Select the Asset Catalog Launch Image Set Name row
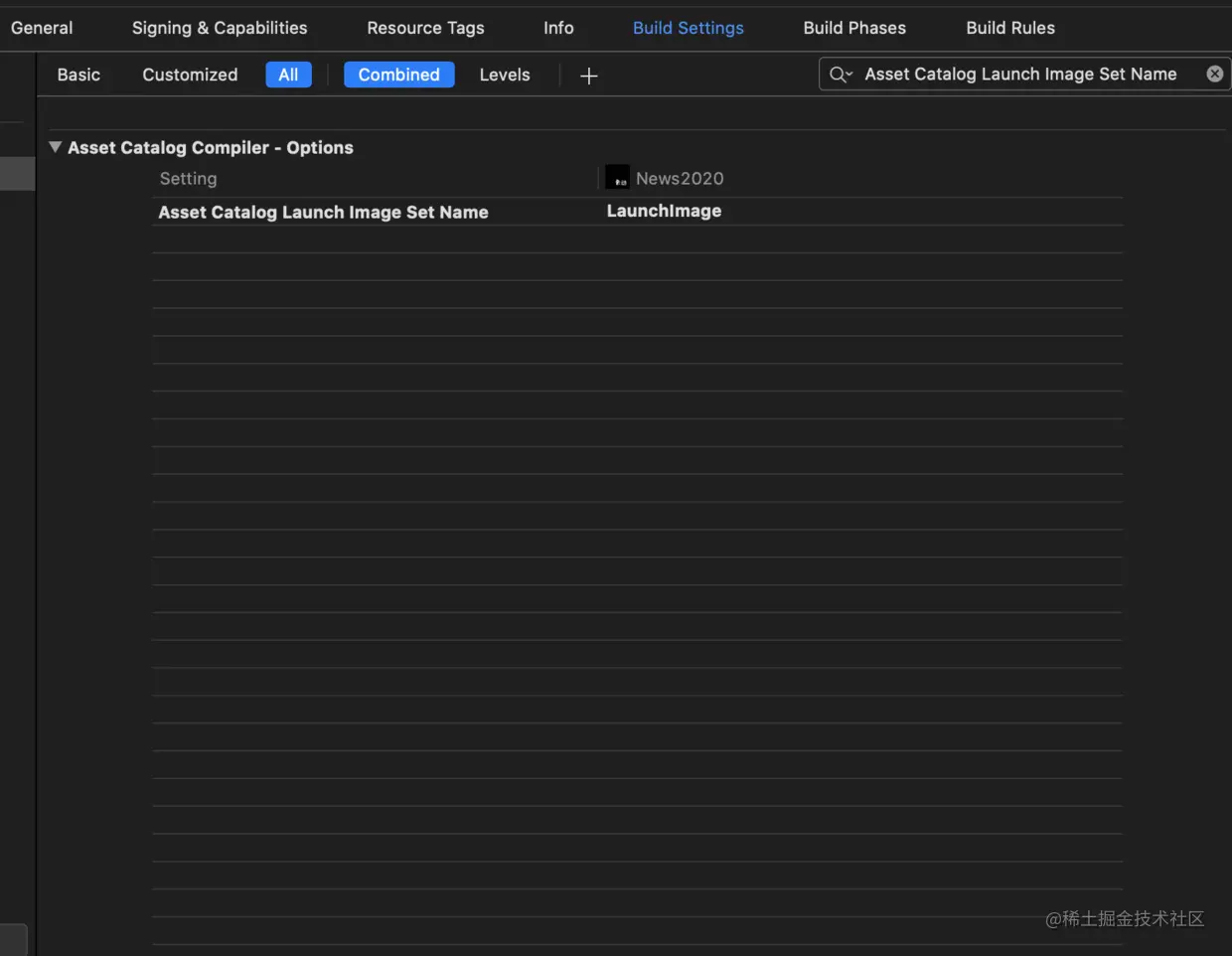 (638, 212)
